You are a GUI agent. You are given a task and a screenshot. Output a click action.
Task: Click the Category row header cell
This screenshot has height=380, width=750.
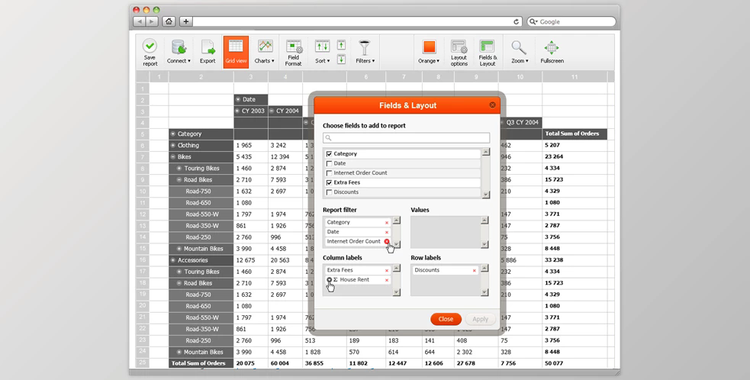coord(201,134)
